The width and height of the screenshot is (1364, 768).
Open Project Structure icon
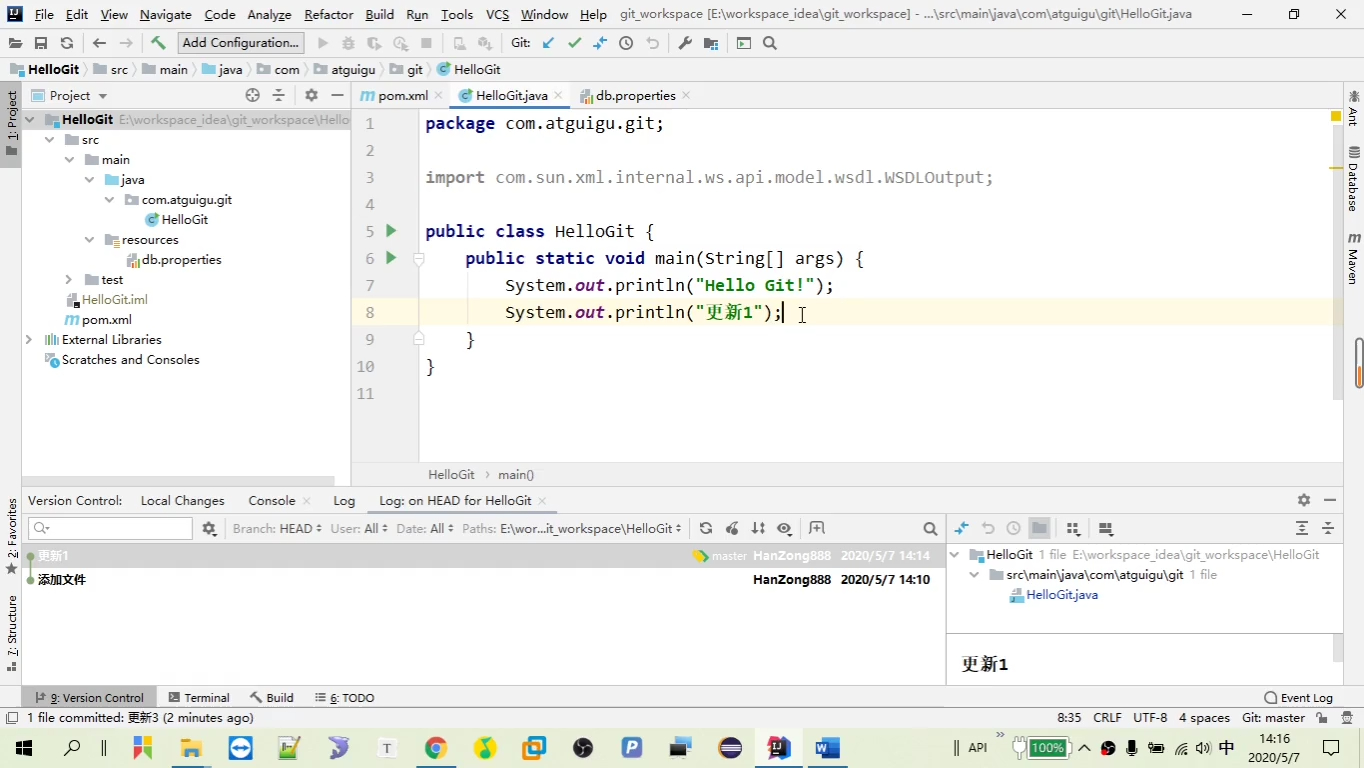tap(711, 43)
